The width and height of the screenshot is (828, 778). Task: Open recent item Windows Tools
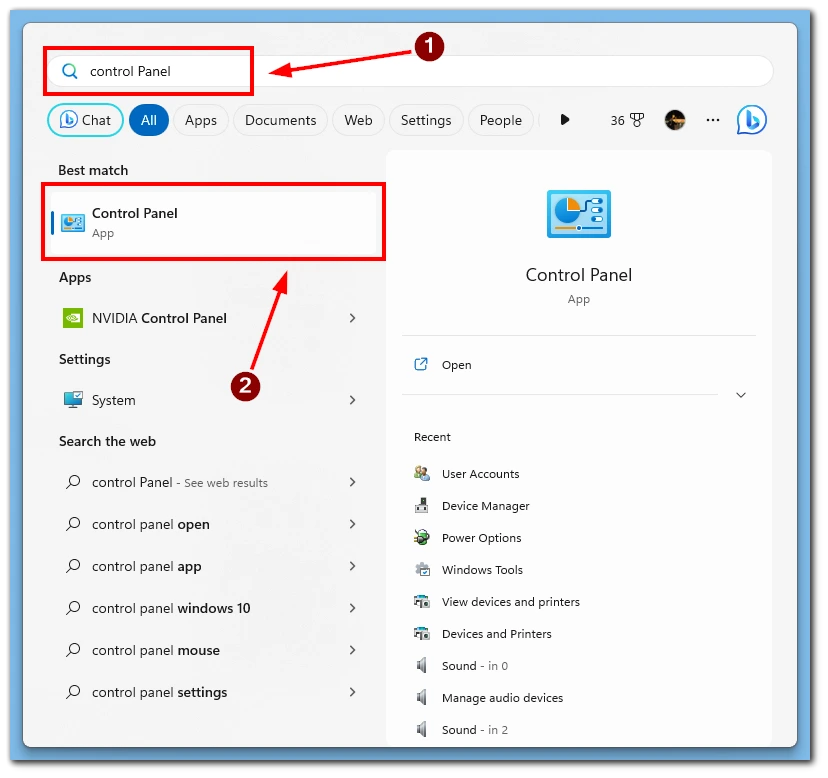[482, 570]
